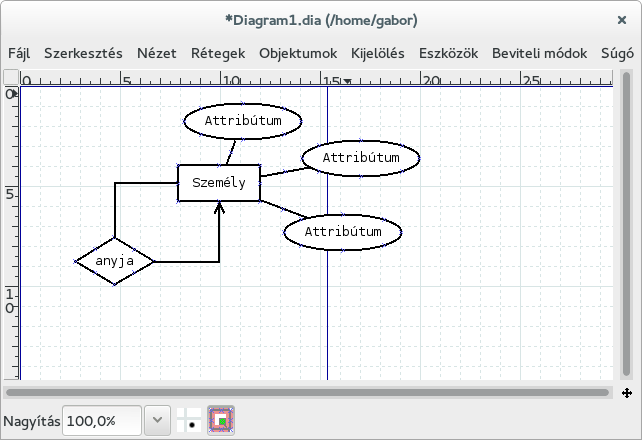Toggle snap to grid button
The image size is (642, 440).
[x=189, y=421]
